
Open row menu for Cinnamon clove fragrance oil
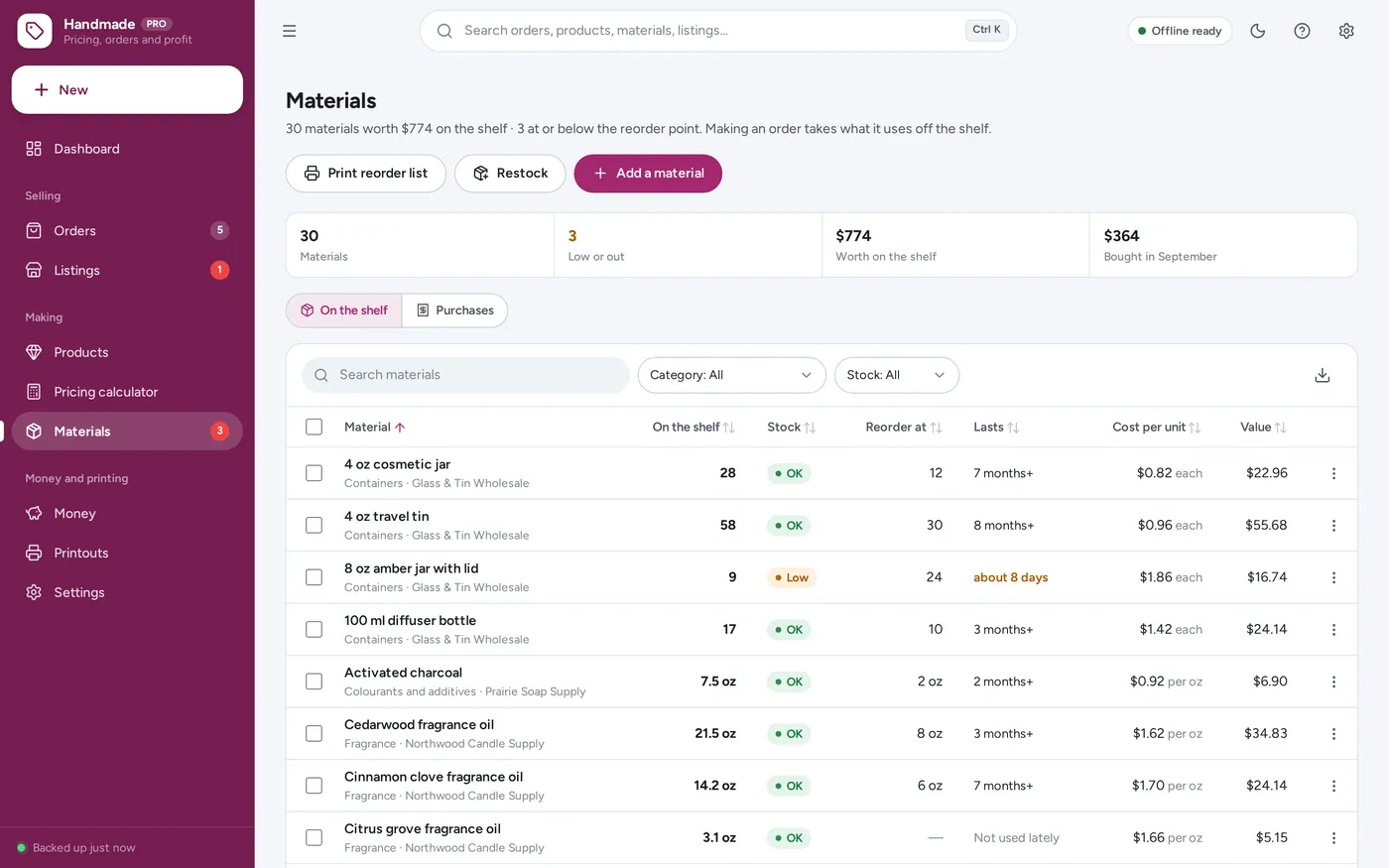pyautogui.click(x=1333, y=786)
